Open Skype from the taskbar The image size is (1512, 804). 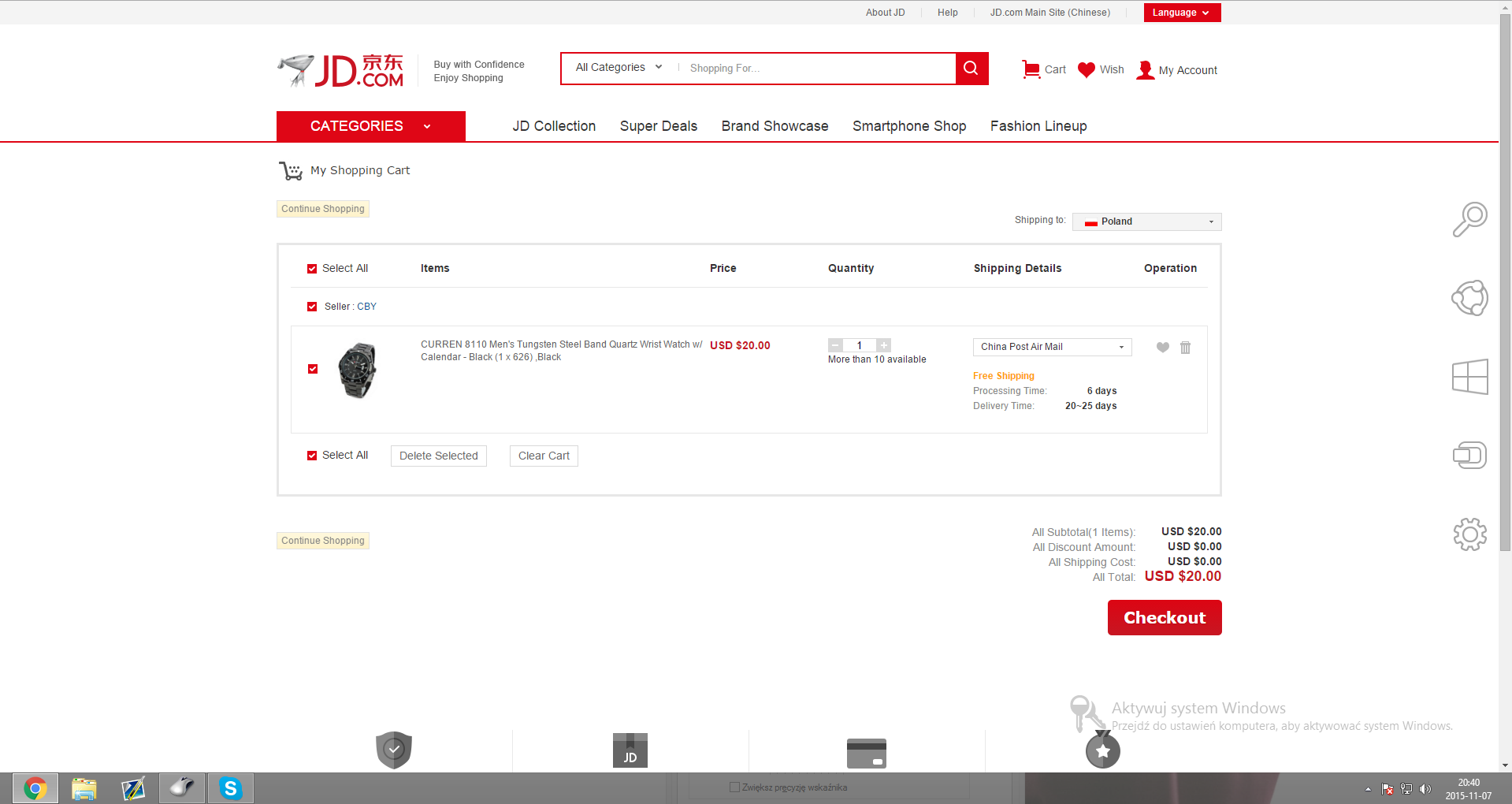click(x=231, y=788)
